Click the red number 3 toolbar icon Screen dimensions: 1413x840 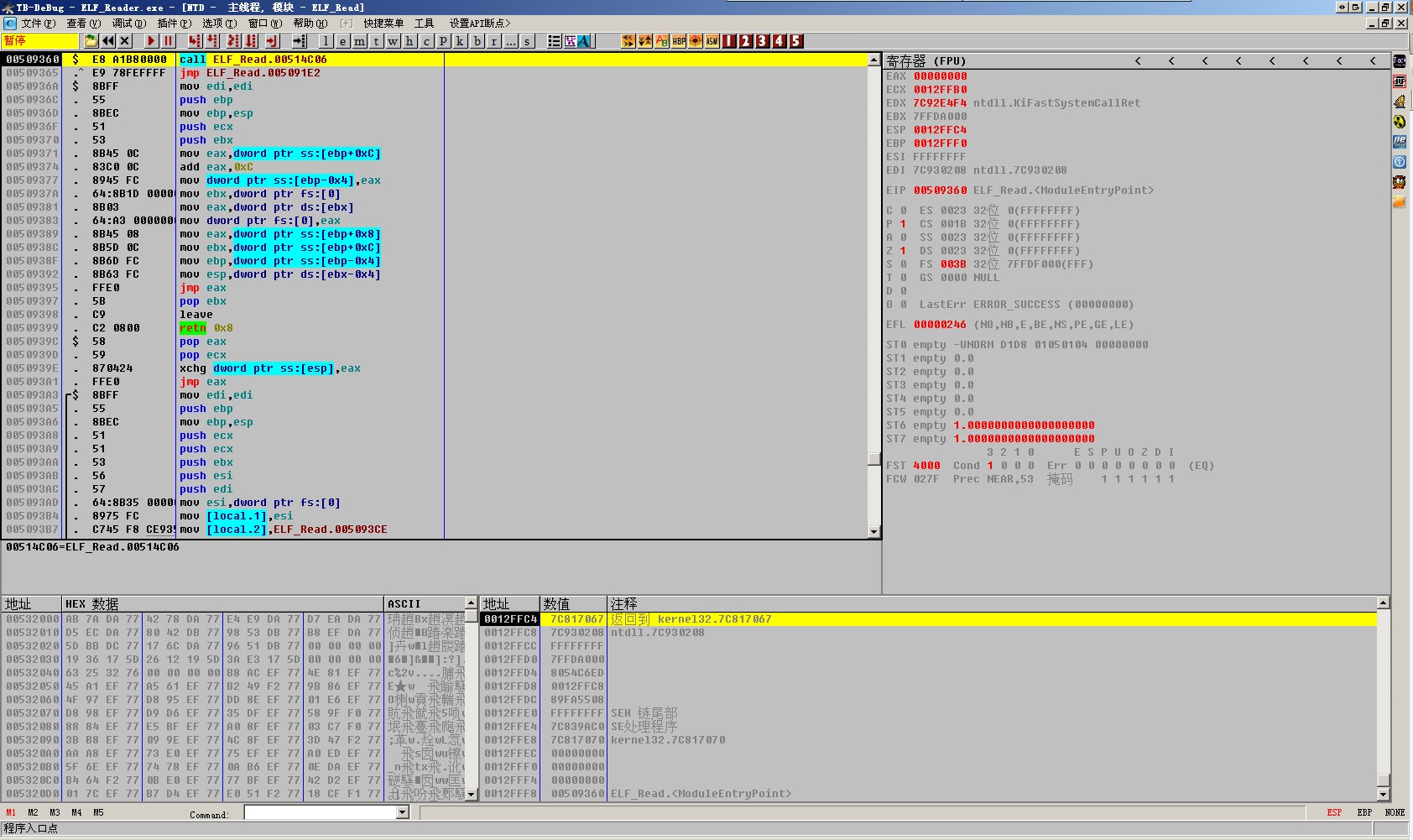point(763,41)
